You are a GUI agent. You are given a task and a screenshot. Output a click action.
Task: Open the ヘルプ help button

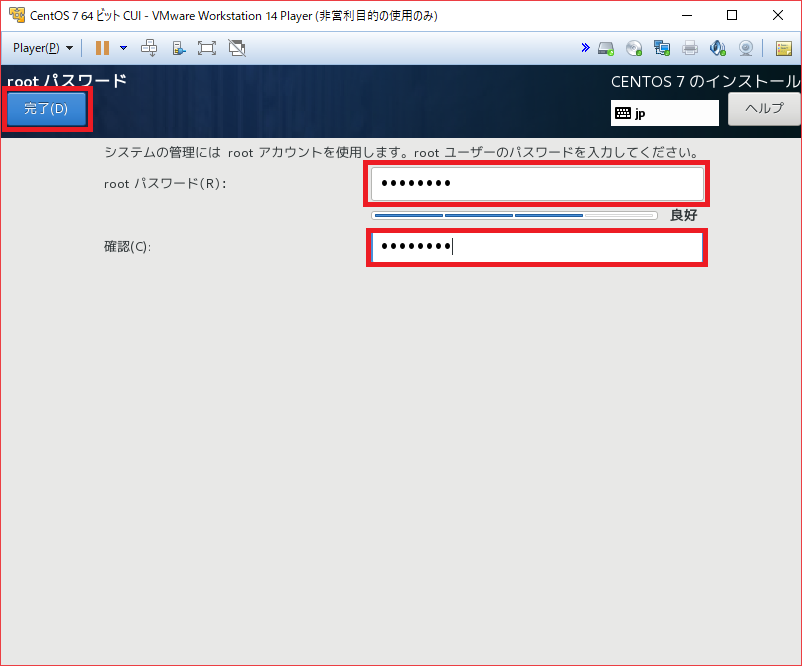coord(764,109)
